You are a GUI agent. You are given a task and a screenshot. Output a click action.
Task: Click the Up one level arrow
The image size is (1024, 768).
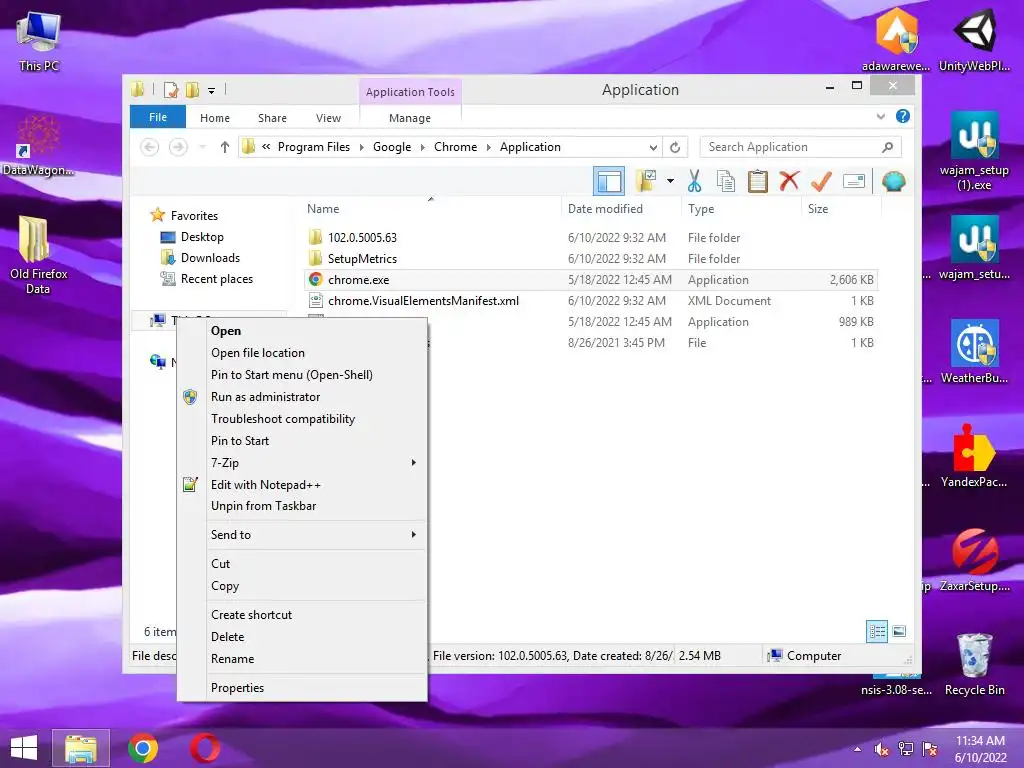(225, 147)
